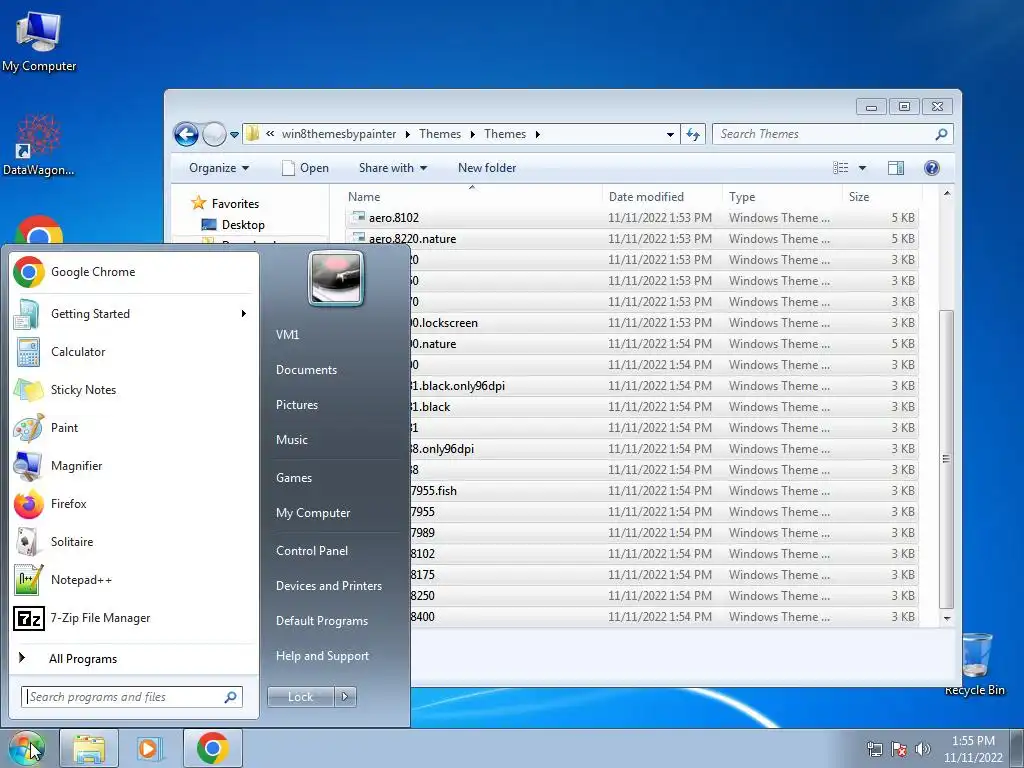Open Solitaire game
The image size is (1024, 768).
(x=134, y=541)
